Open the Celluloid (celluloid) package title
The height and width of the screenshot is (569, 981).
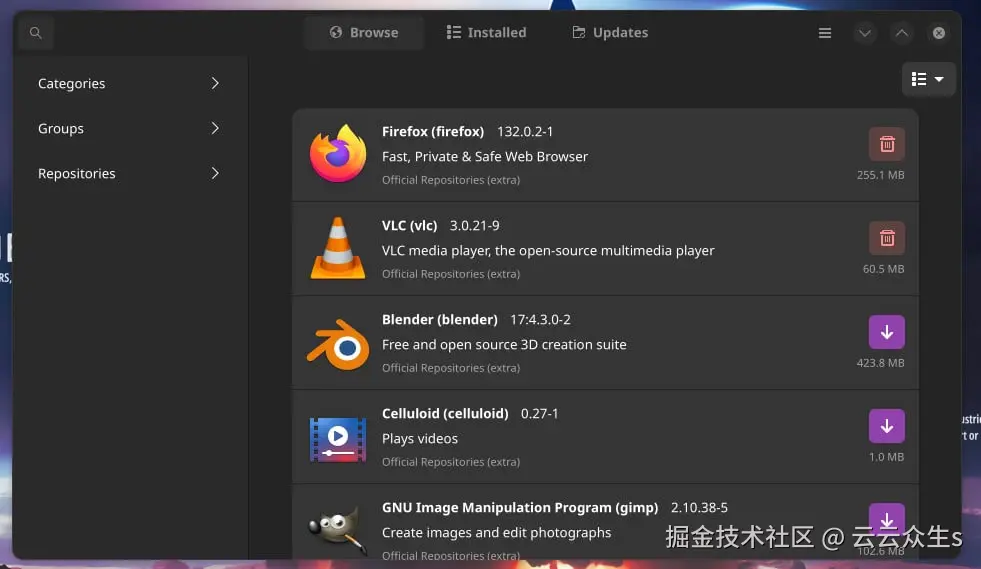445,413
